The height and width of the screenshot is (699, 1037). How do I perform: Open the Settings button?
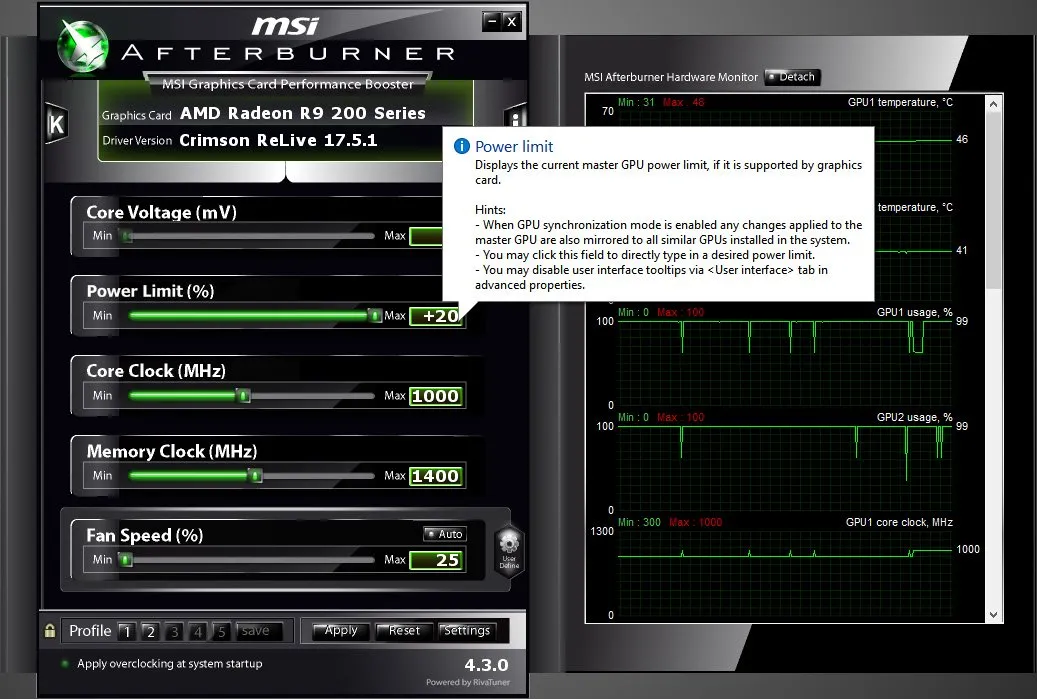point(467,631)
